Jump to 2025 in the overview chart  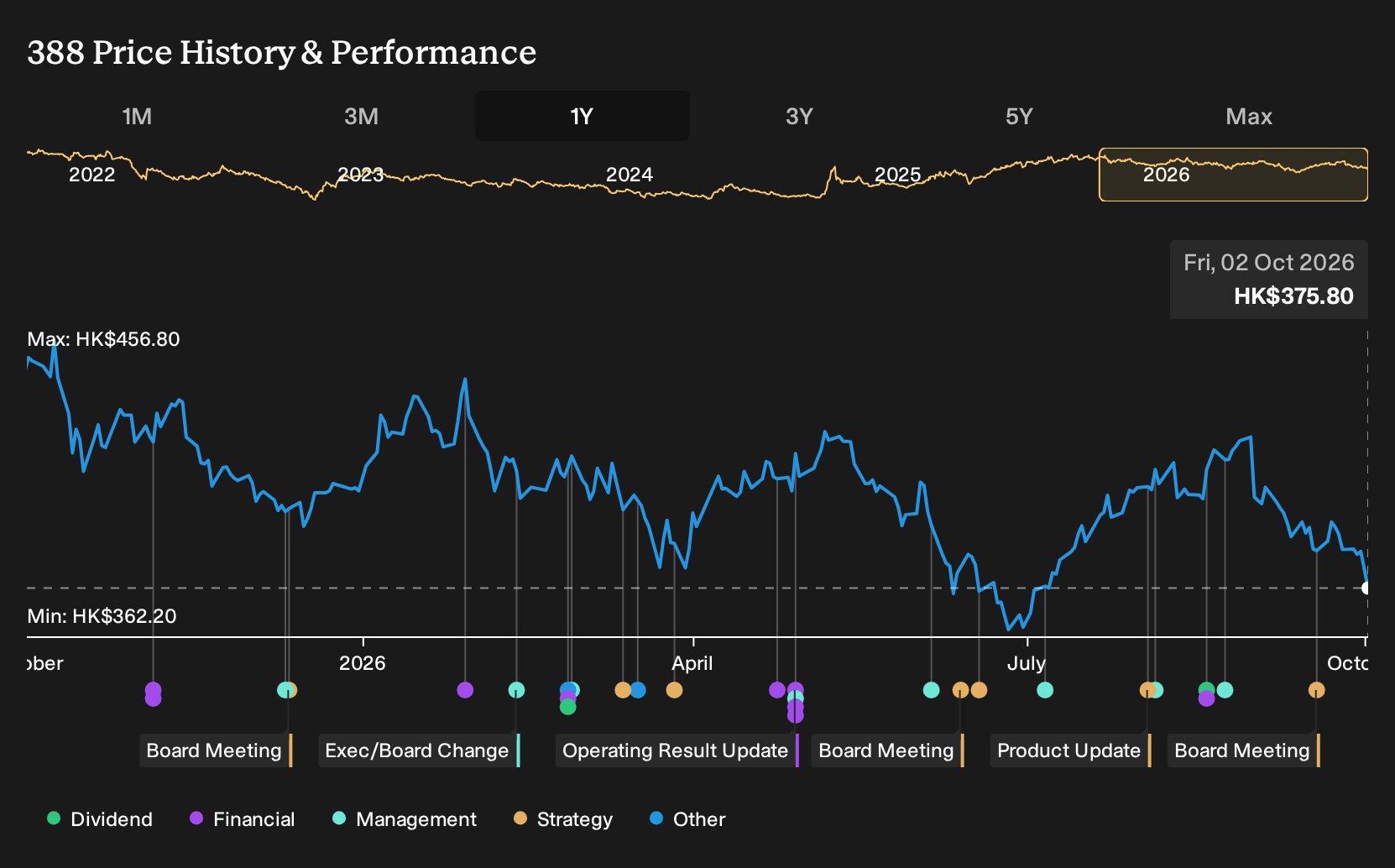pyautogui.click(x=898, y=175)
